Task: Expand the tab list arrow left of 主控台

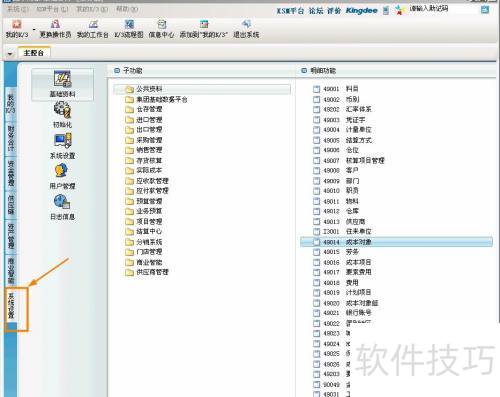Action: (10, 53)
